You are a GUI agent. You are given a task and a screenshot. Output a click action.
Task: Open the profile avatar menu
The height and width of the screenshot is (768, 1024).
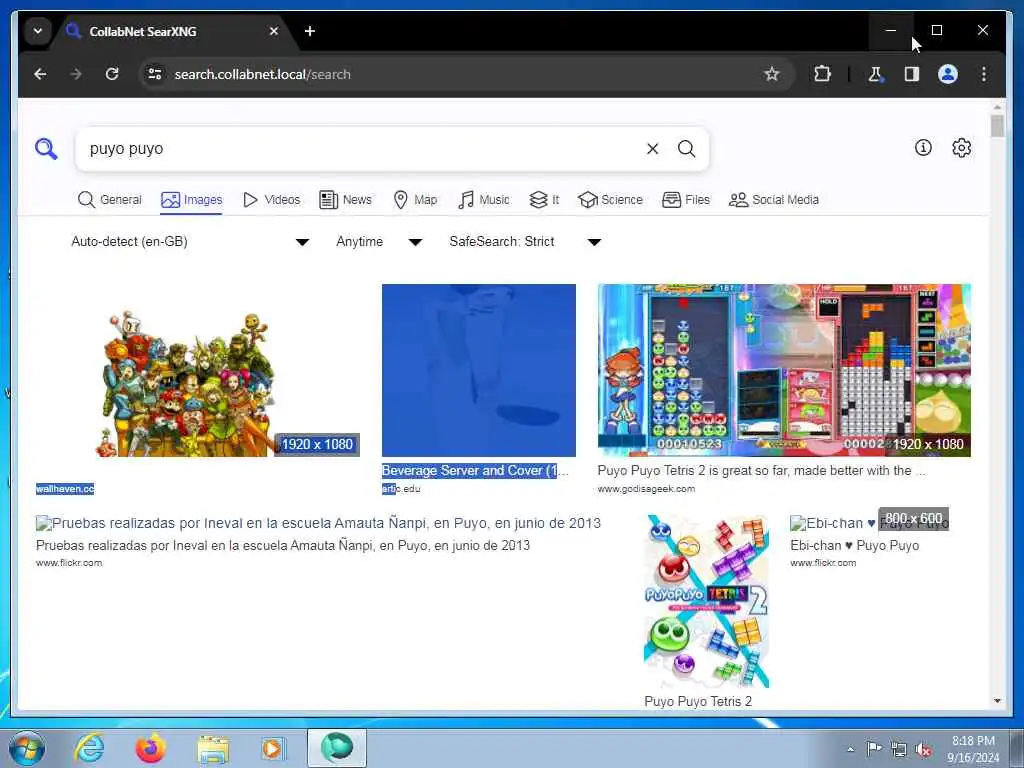(948, 74)
